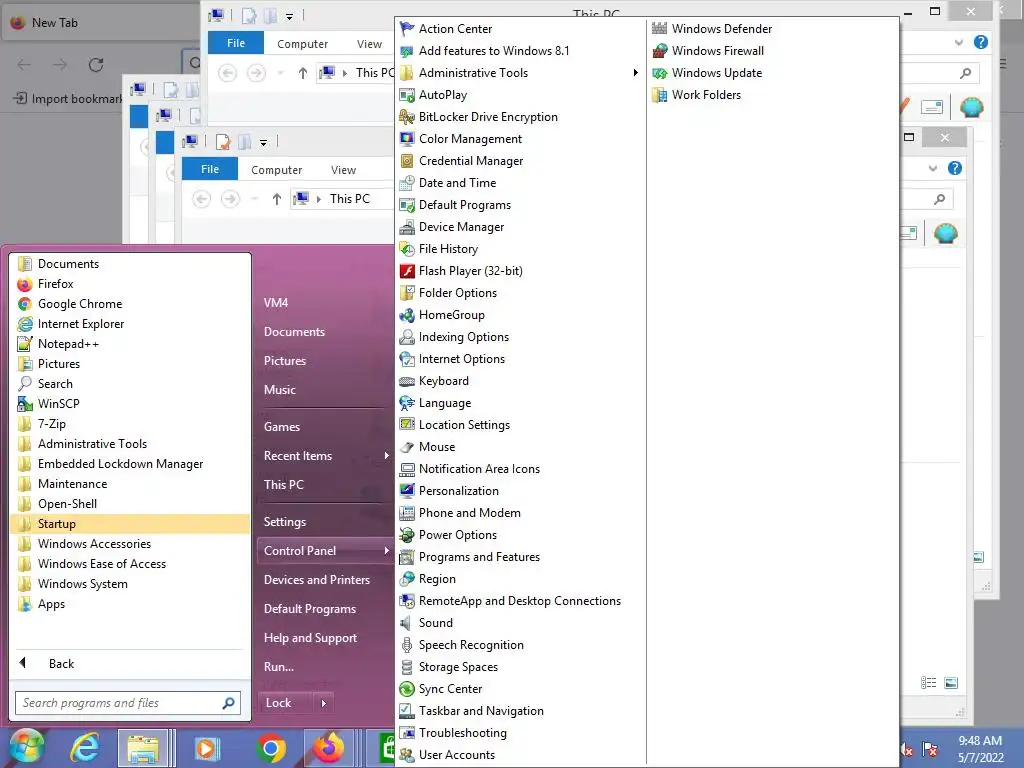The image size is (1024, 768).
Task: Click the Credential Manager safe icon
Action: [x=407, y=161]
